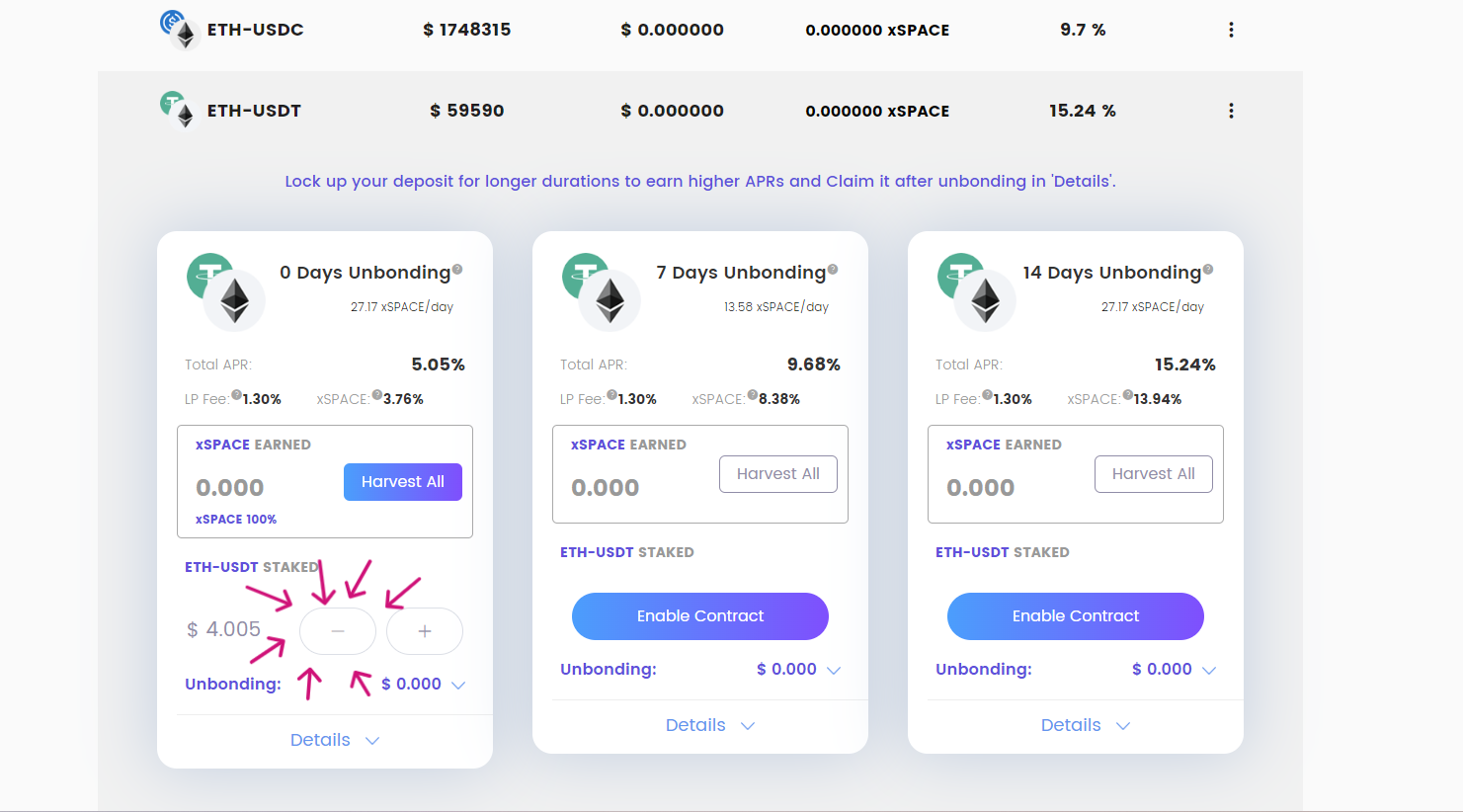Click the blue Harvest All button
Image resolution: width=1463 pixels, height=812 pixels.
[403, 482]
